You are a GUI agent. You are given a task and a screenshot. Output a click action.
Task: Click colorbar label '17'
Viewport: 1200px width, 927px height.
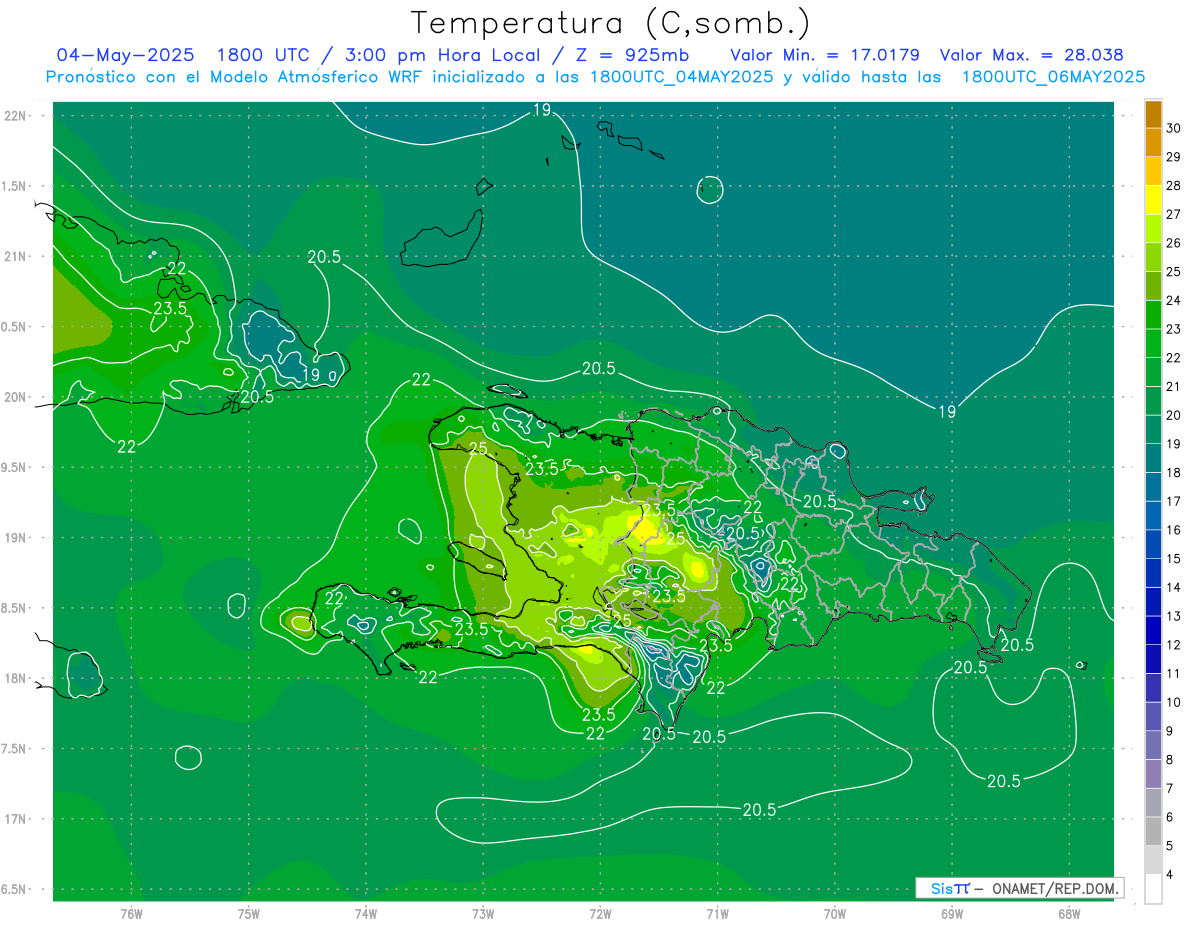[1174, 501]
